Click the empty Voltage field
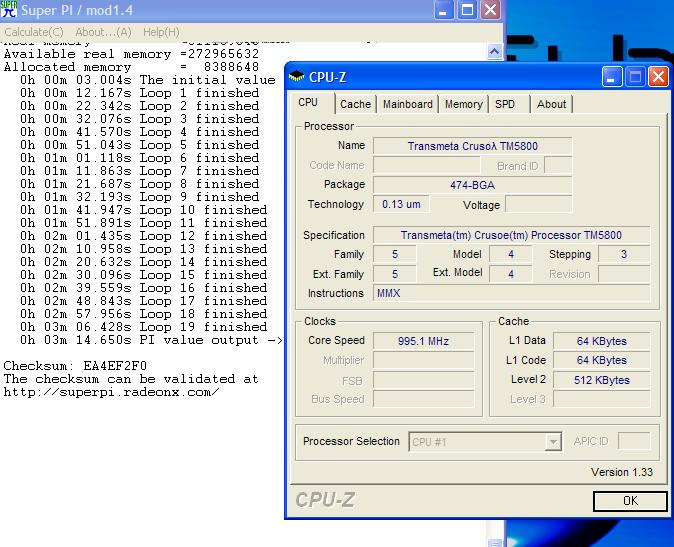674x547 pixels. (x=539, y=205)
